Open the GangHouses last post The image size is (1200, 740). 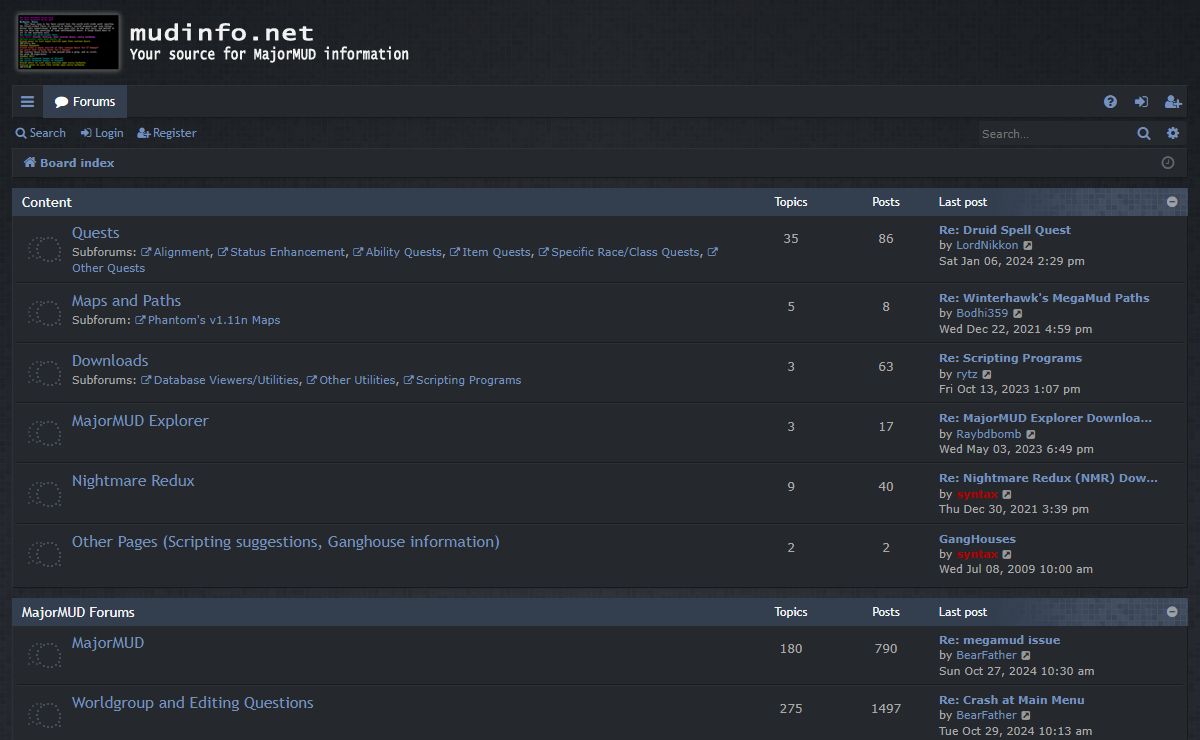(977, 539)
